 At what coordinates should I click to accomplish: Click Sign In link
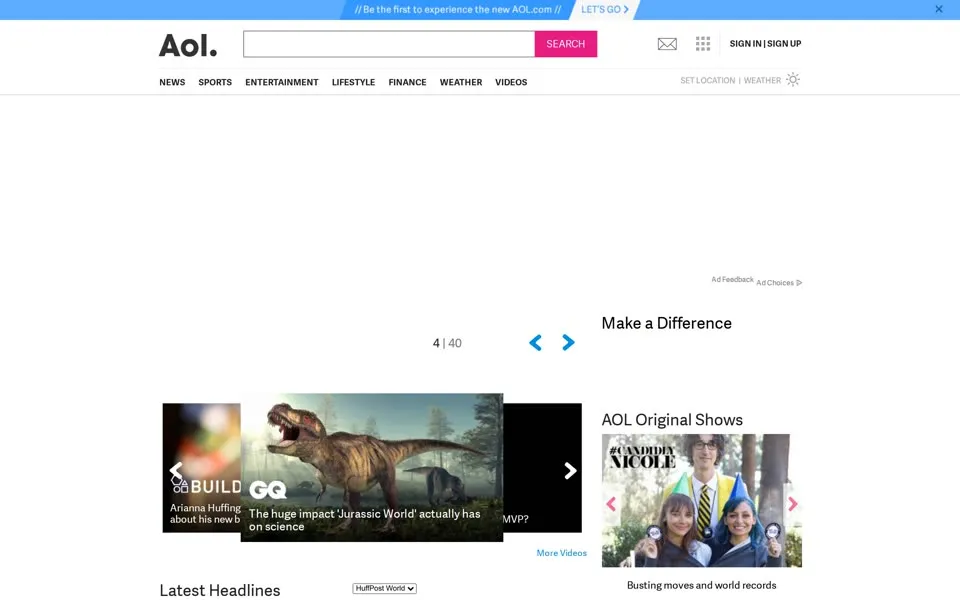coord(746,43)
